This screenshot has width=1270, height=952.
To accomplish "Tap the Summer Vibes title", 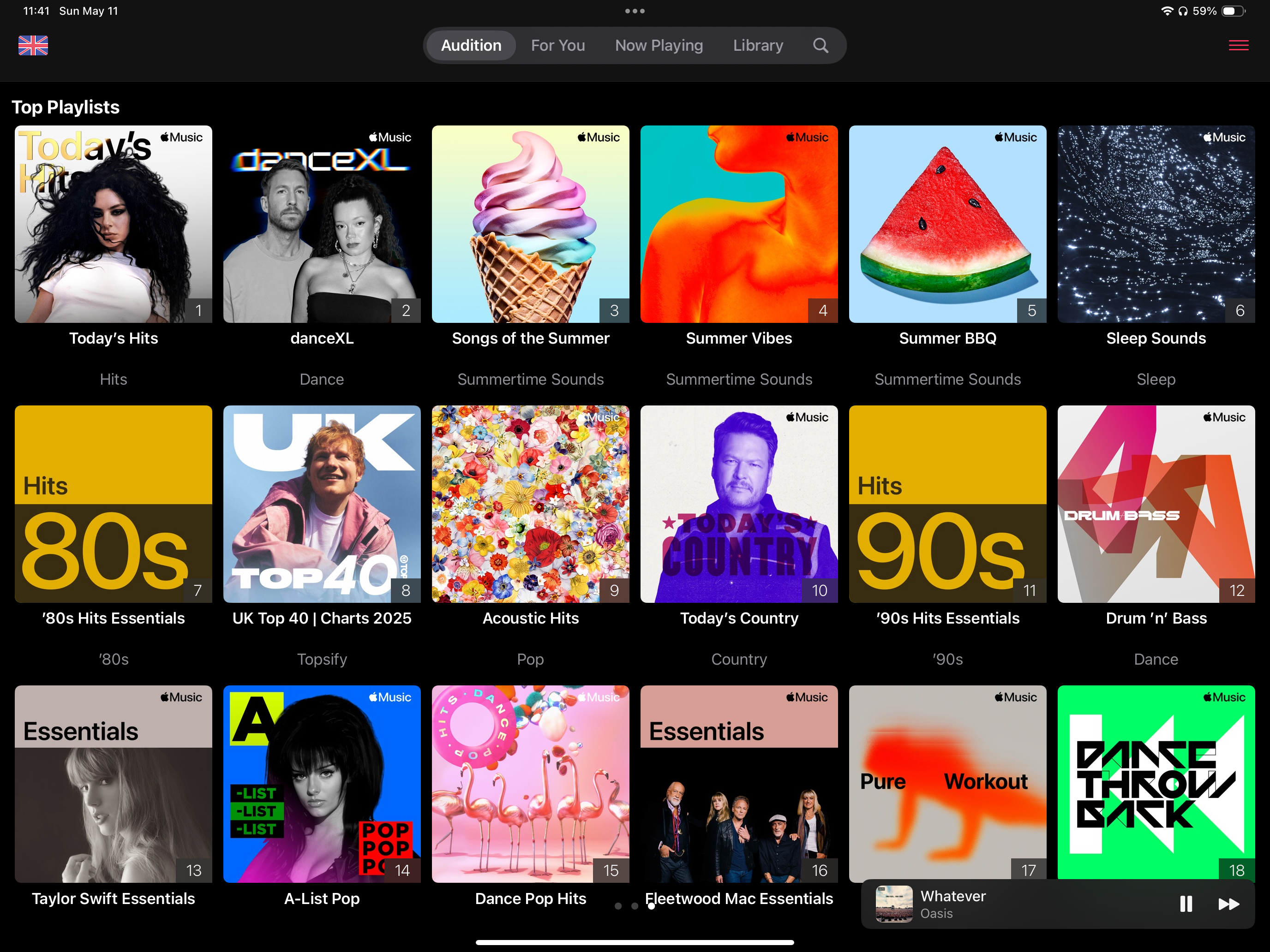I will (x=739, y=338).
